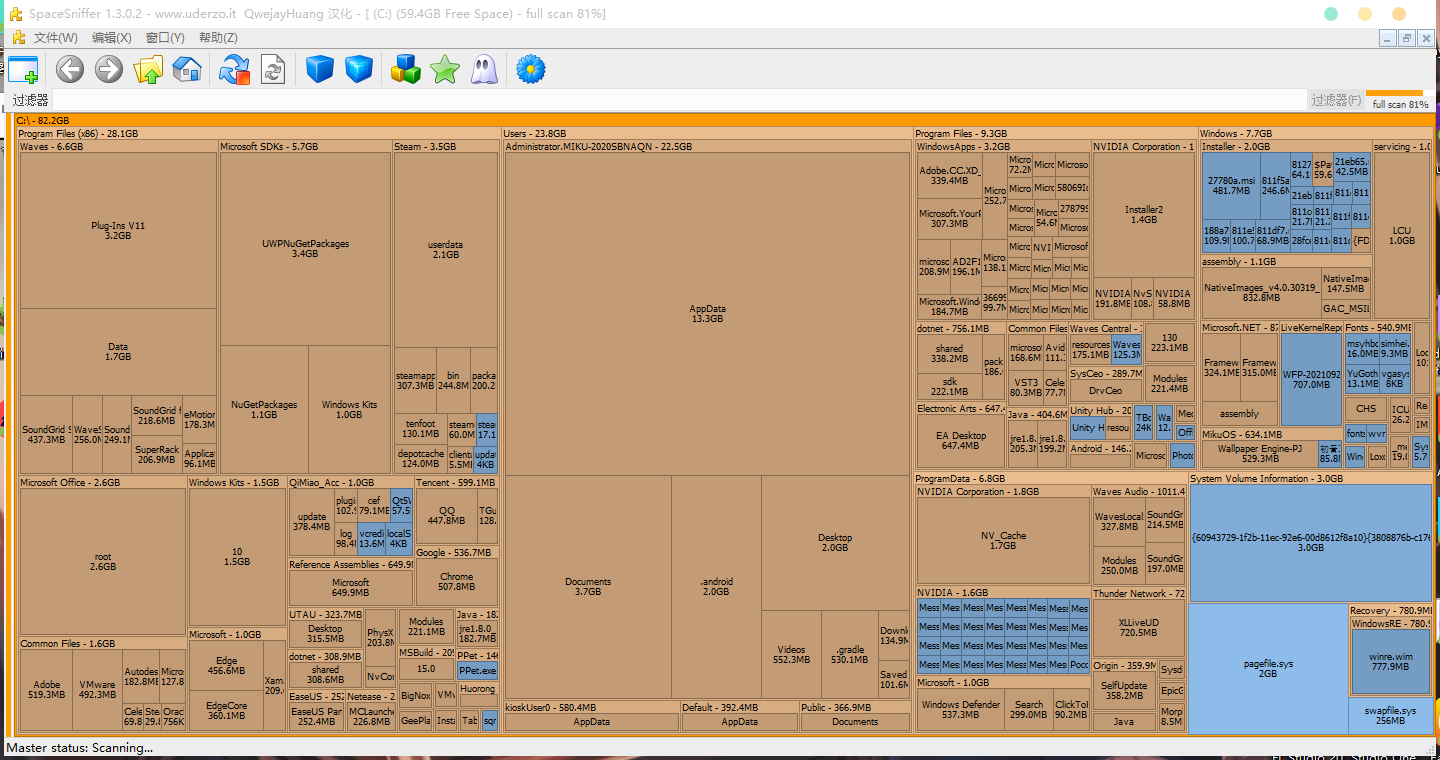The width and height of the screenshot is (1440, 760).
Task: Select the Edge 456.6MB block
Action: 226,666
